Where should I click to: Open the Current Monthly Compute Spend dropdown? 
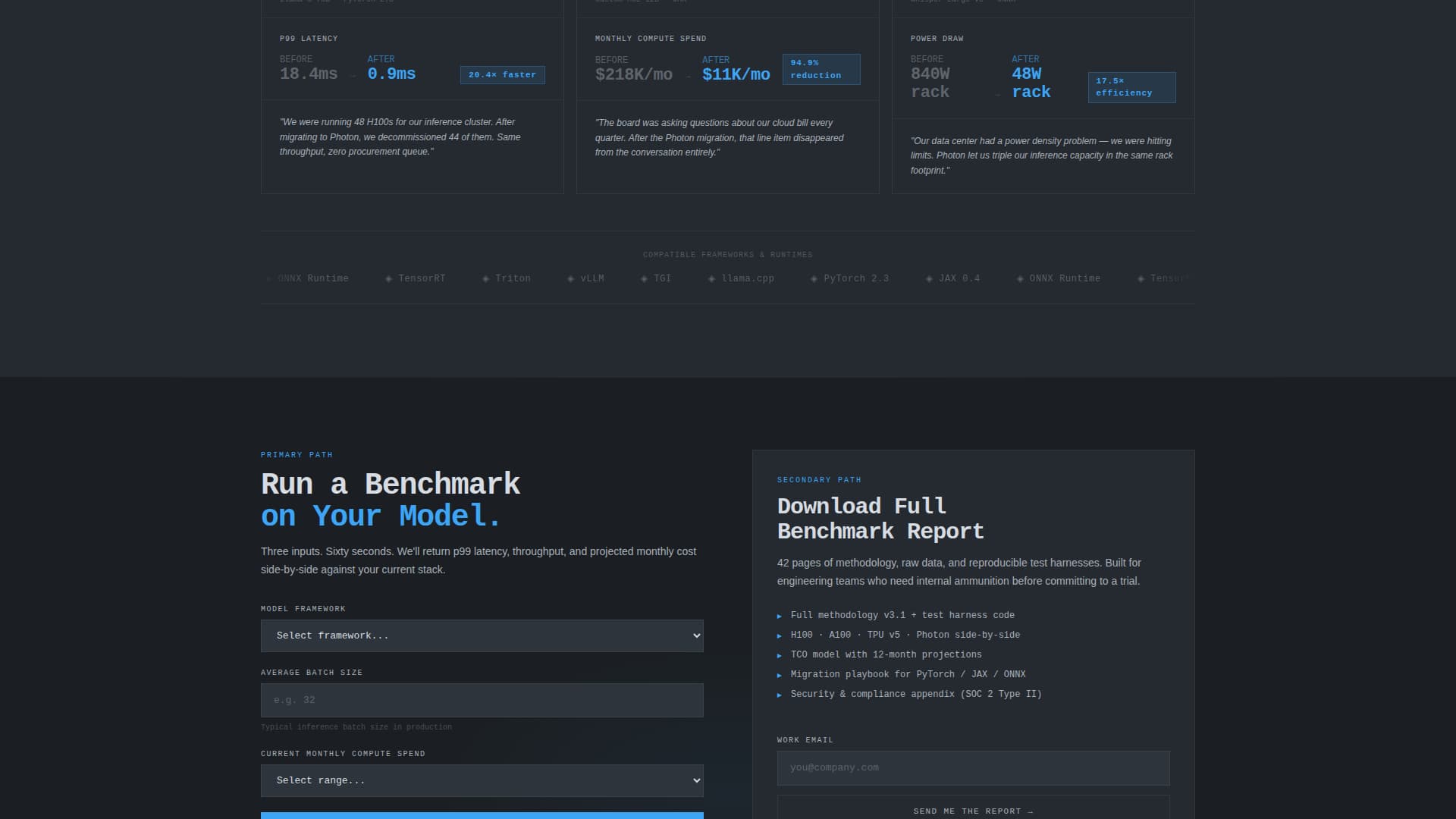point(482,780)
